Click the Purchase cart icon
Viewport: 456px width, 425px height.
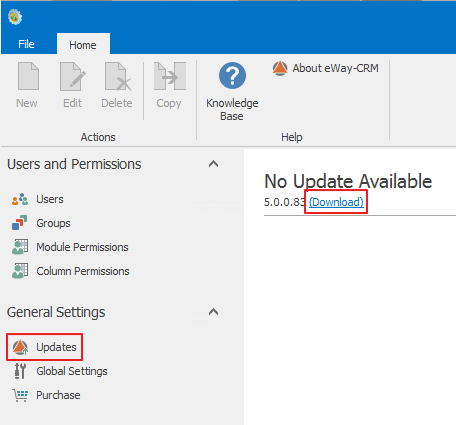[20, 395]
